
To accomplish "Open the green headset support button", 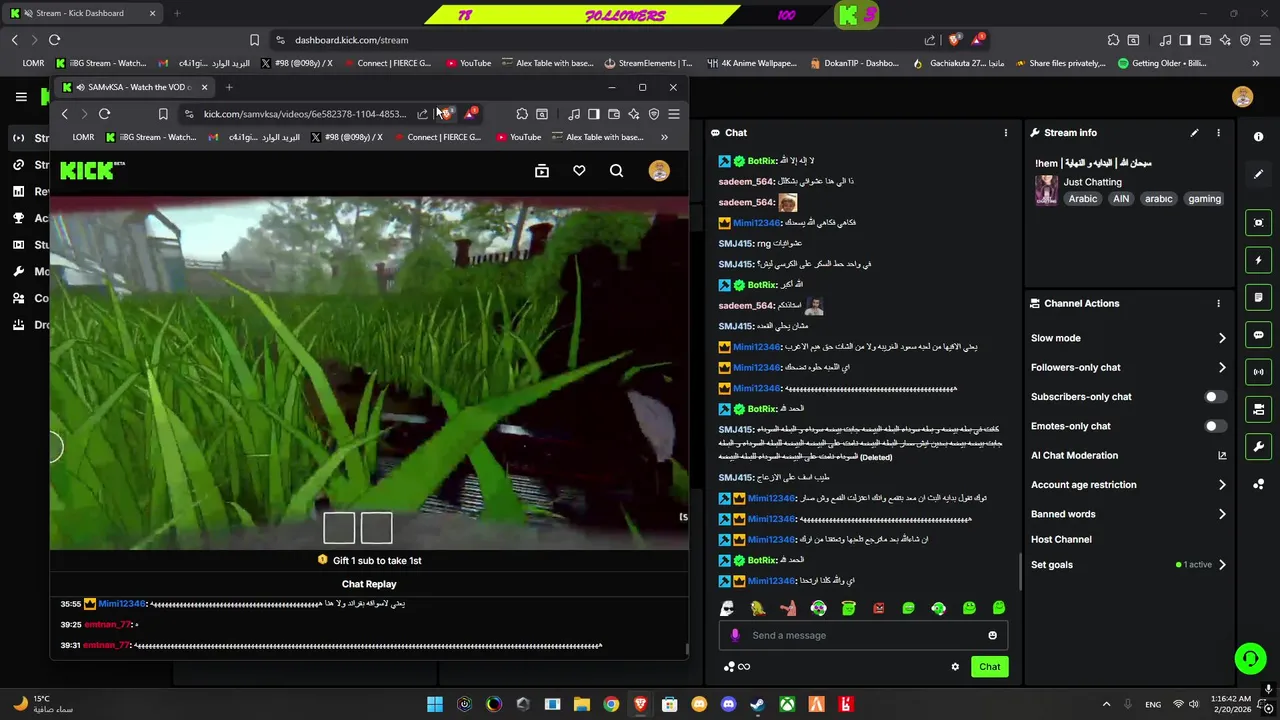I will 1250,658.
